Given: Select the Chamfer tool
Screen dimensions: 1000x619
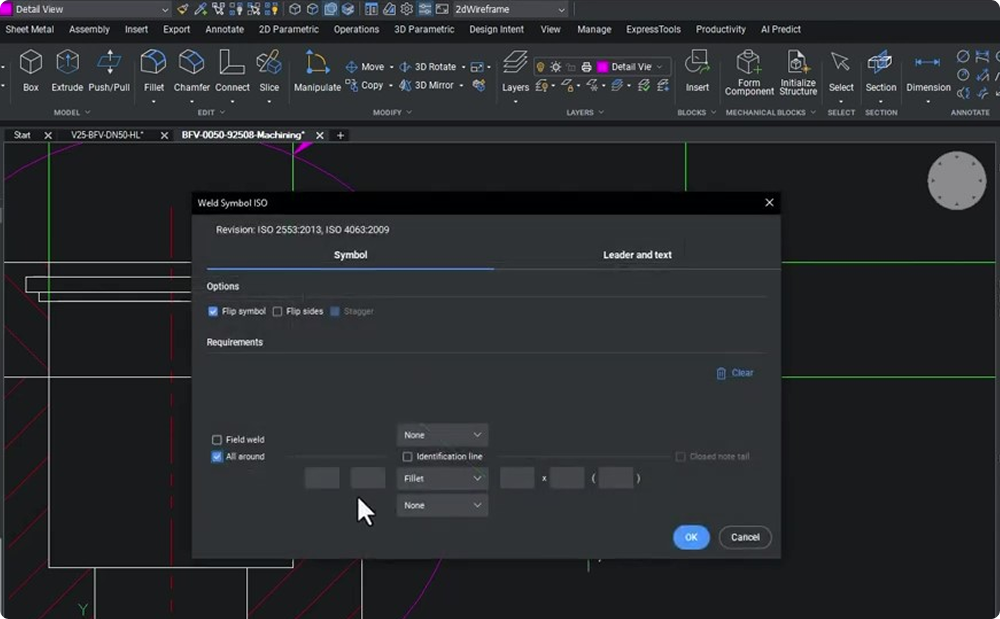Looking at the screenshot, I should (x=192, y=70).
